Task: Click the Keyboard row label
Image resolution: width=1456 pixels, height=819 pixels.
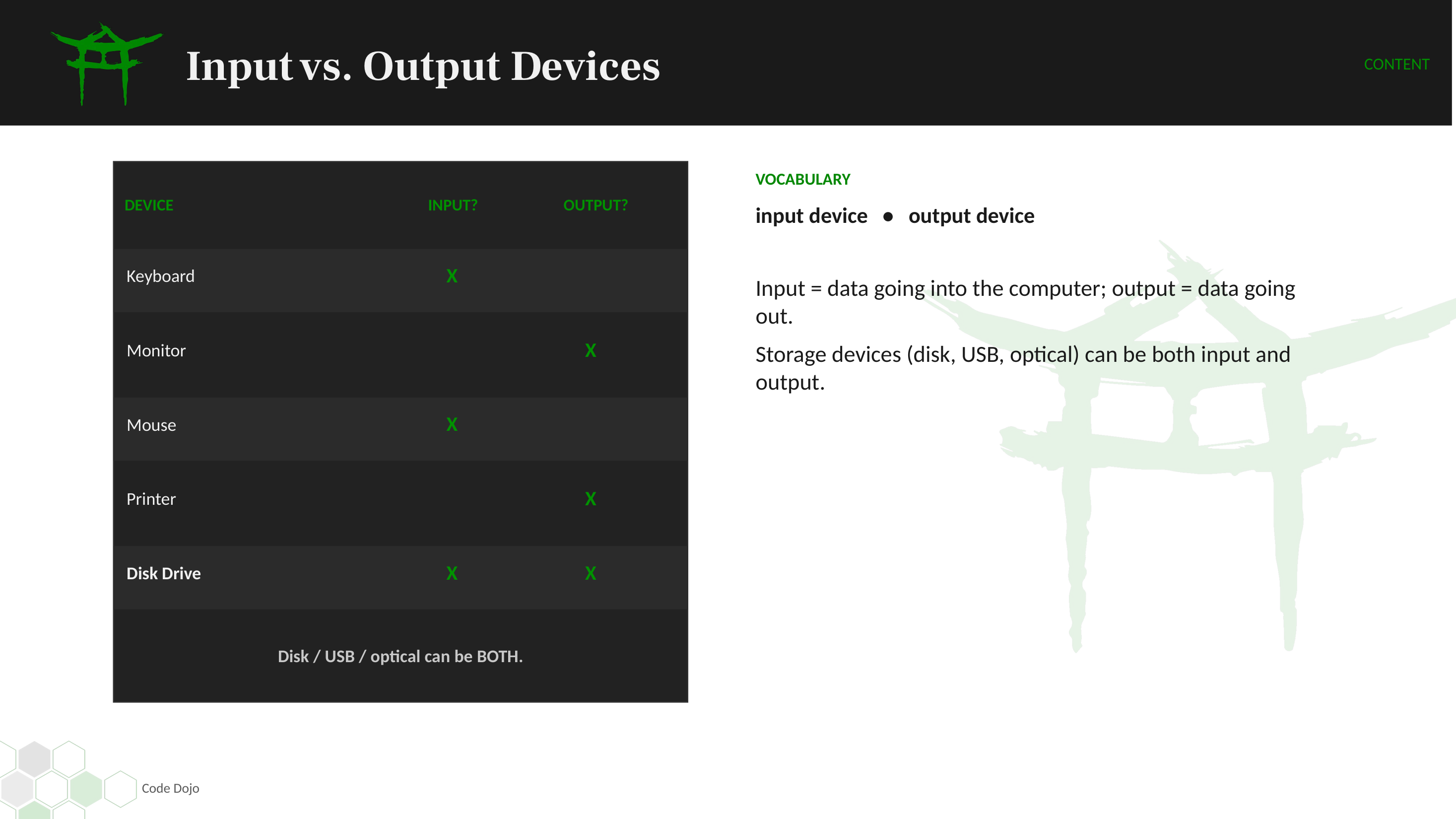Action: pos(160,276)
